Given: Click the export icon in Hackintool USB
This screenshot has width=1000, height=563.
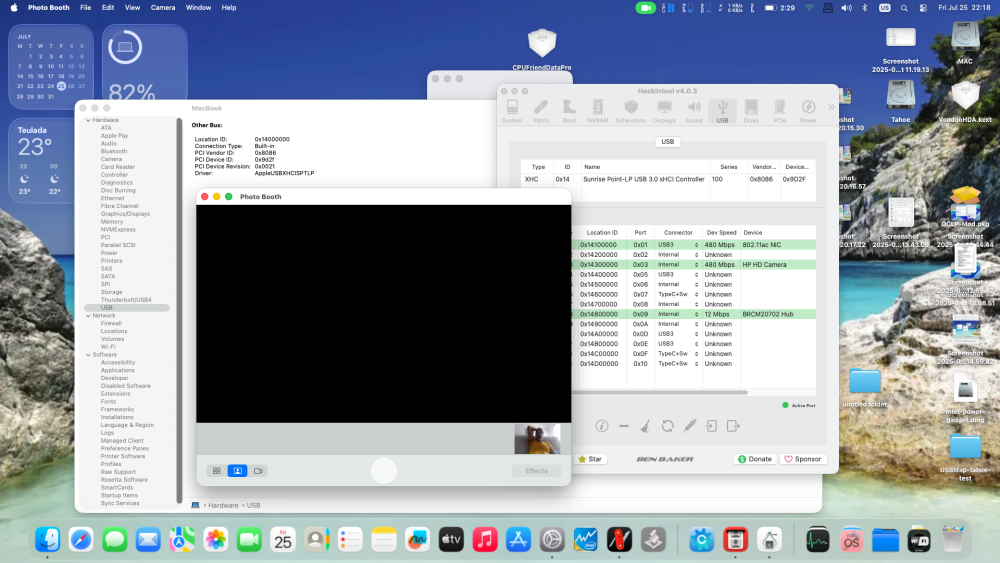Looking at the screenshot, I should [733, 426].
